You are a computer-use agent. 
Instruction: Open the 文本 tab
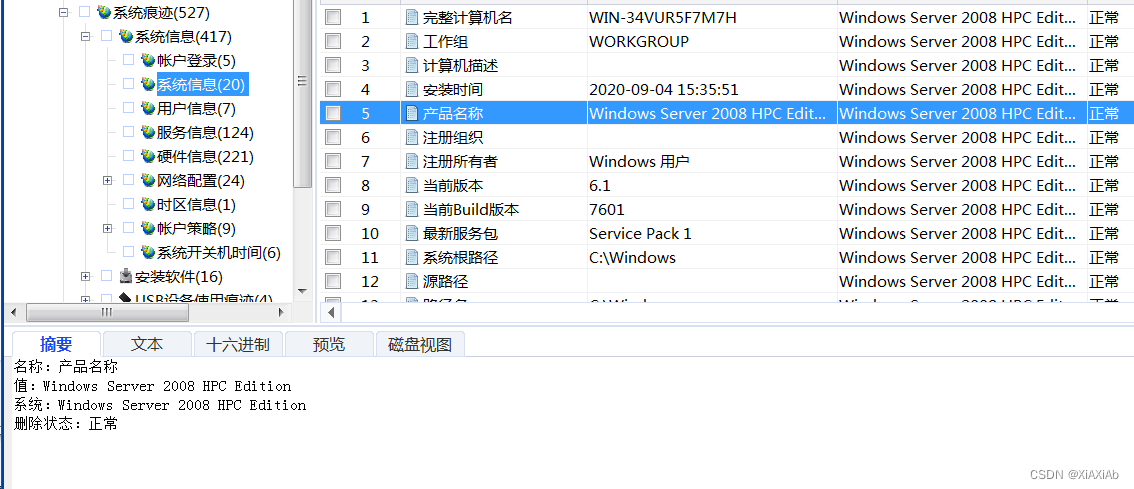point(147,344)
